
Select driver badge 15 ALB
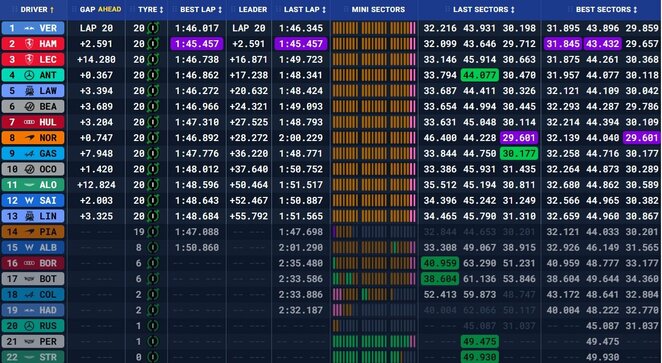[x=33, y=247]
